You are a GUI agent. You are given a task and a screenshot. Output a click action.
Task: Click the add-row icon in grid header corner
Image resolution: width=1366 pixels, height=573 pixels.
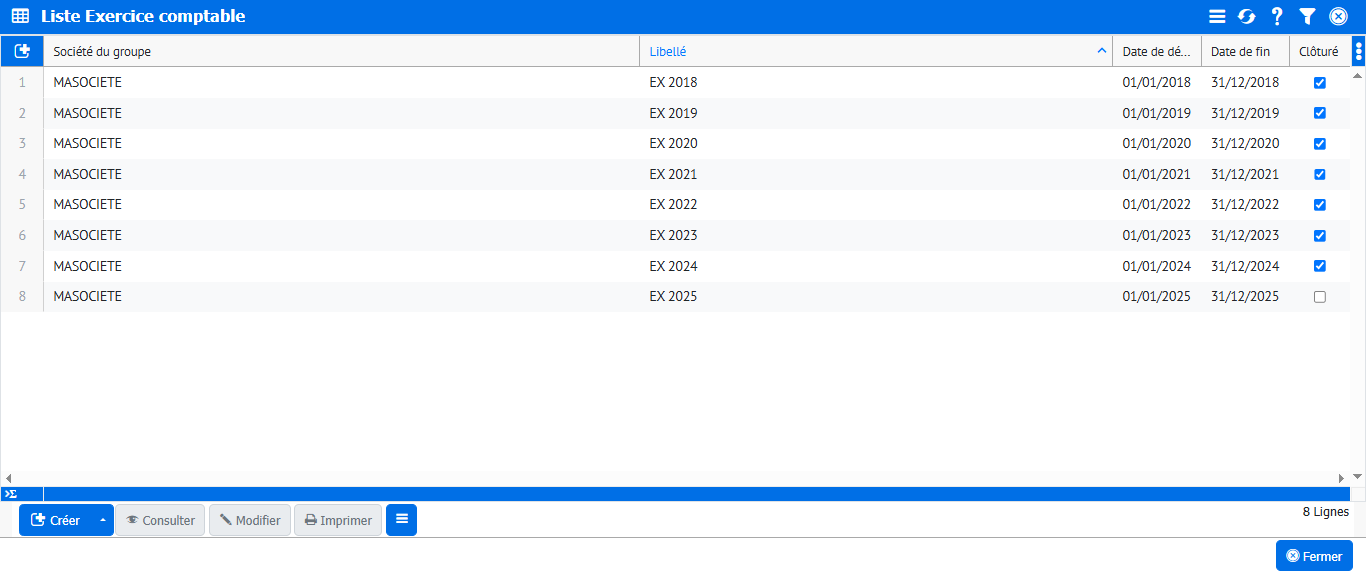pos(22,51)
